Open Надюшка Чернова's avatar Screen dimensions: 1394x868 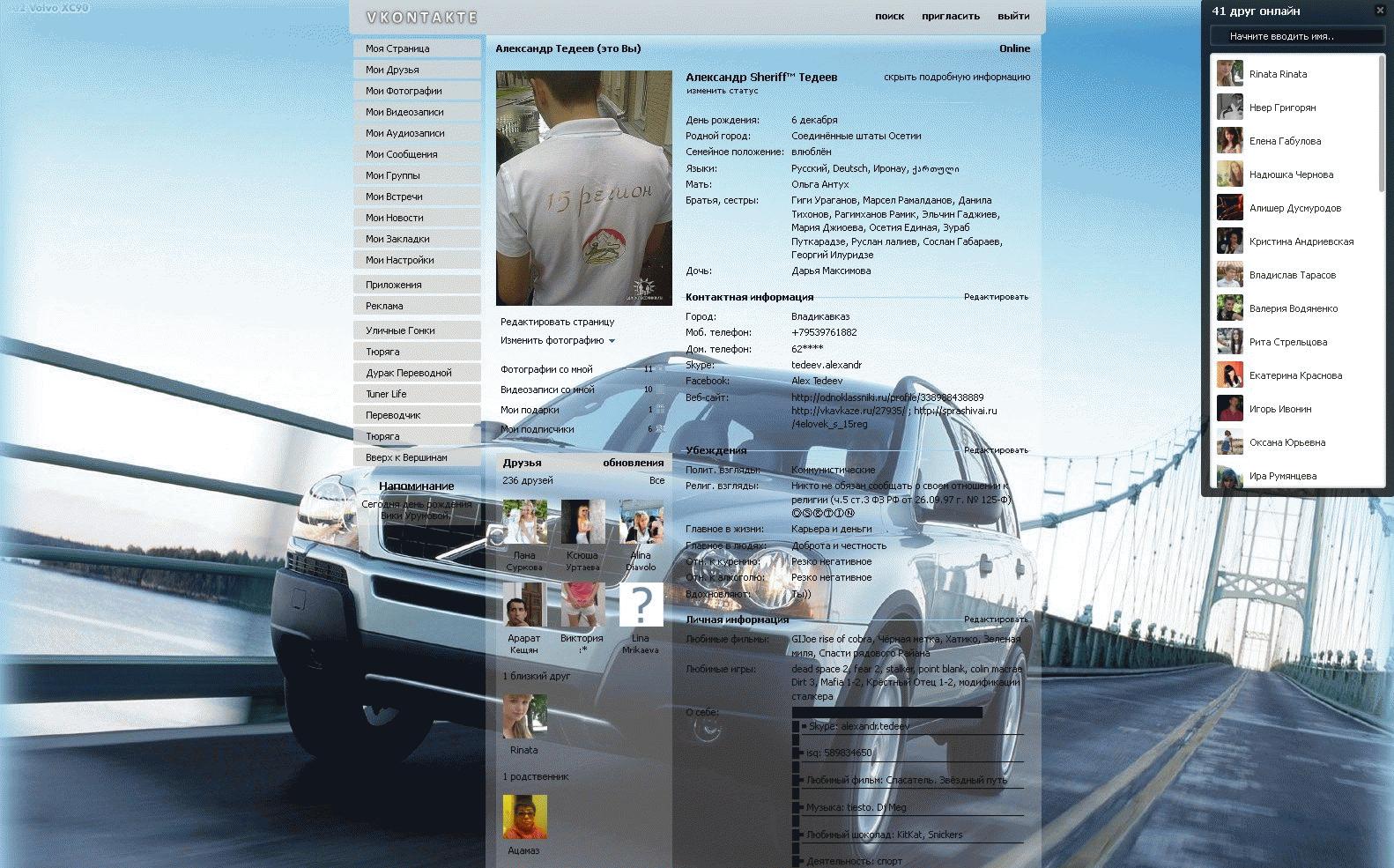pyautogui.click(x=1230, y=174)
